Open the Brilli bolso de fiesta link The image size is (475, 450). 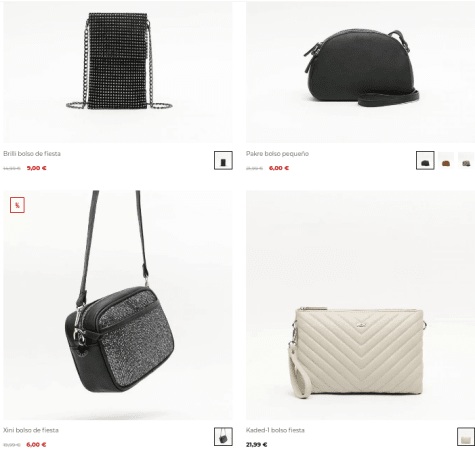click(32, 154)
